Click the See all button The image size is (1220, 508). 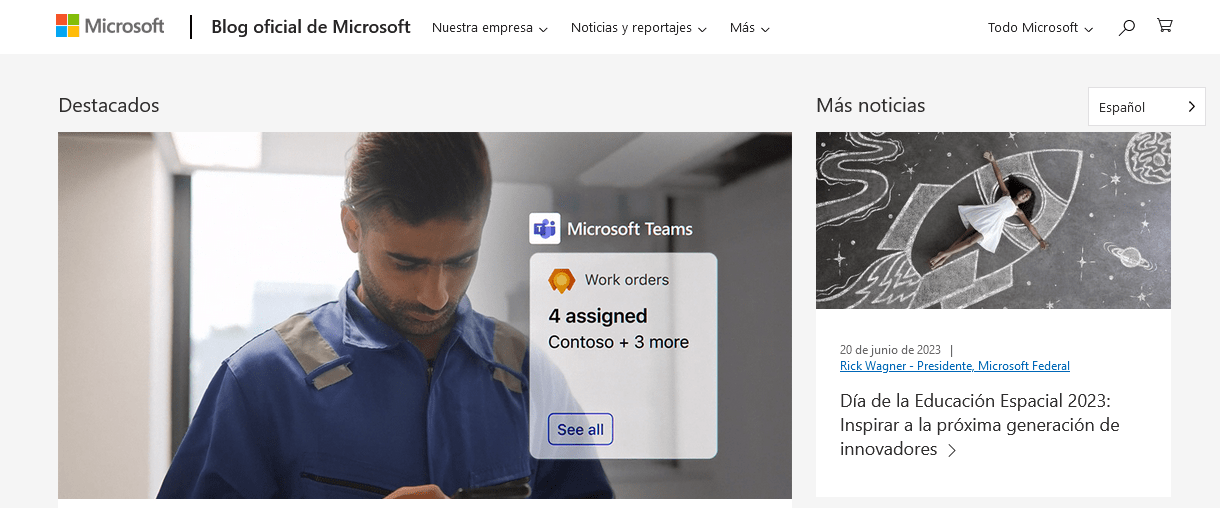pos(580,429)
